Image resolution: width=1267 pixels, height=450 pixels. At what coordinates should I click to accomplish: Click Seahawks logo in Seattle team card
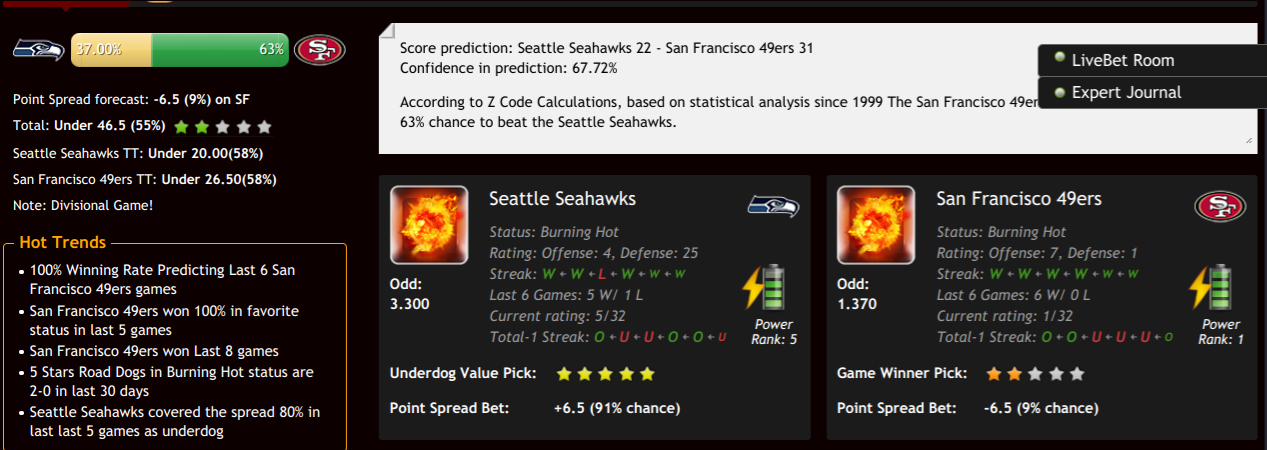(773, 206)
